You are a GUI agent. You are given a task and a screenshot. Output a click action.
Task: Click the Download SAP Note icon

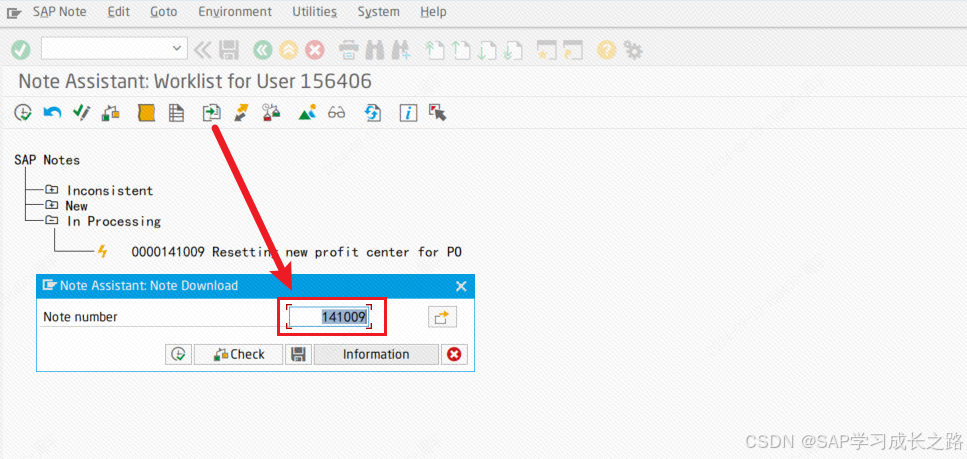[x=212, y=112]
